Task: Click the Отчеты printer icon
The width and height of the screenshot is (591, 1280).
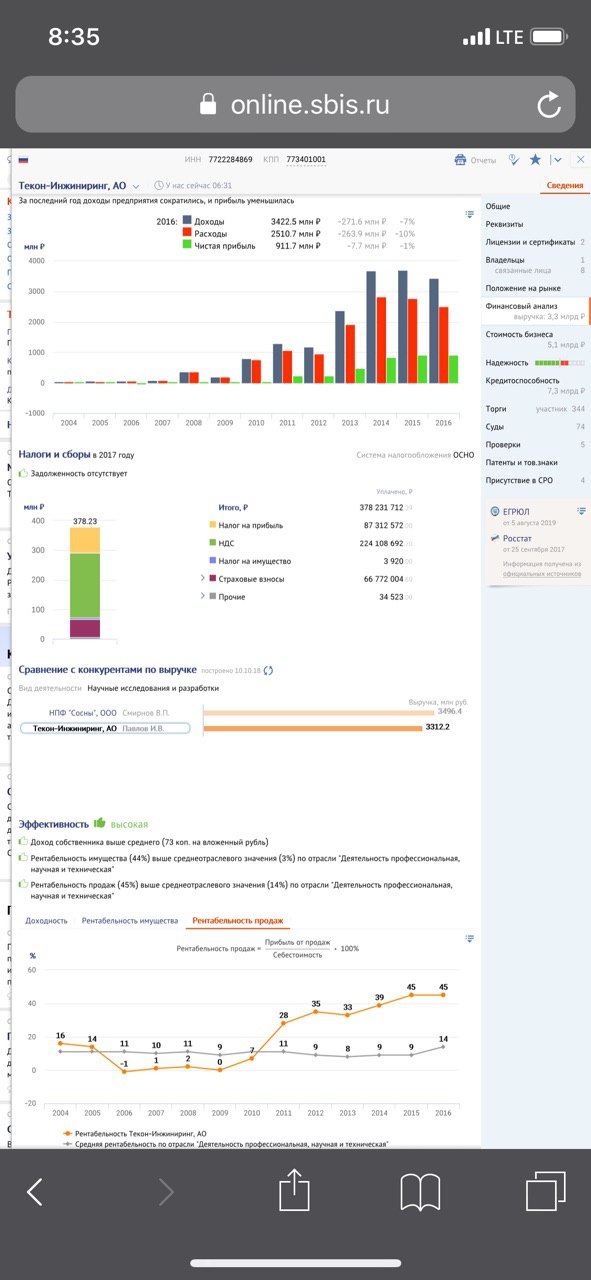Action: (x=460, y=160)
